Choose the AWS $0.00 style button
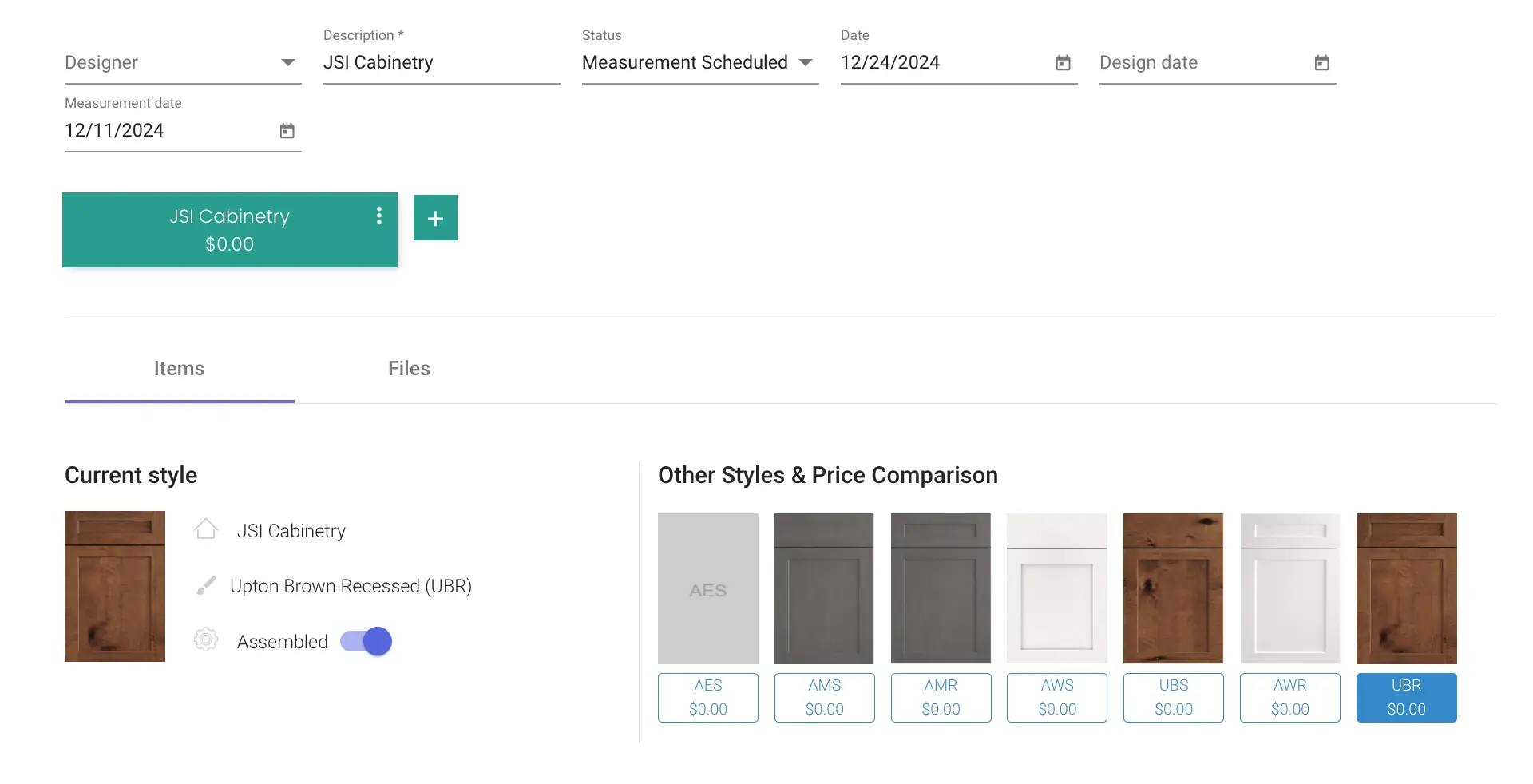Screen dimensions: 1533x784 pyautogui.click(x=1057, y=698)
